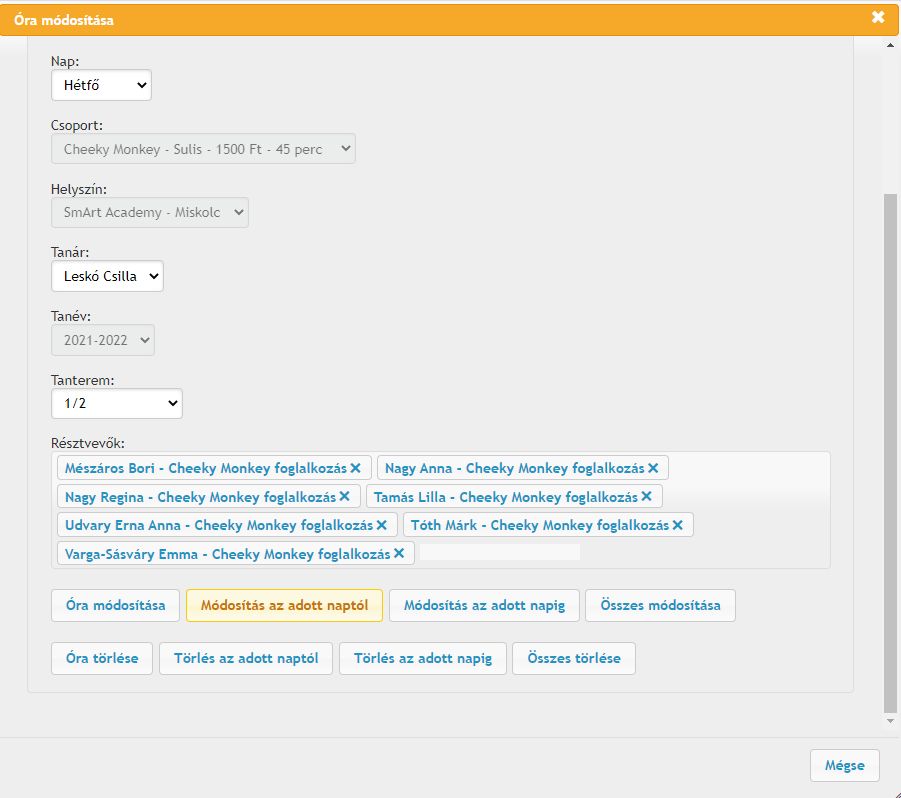Close the Óra módosítása dialog
The width and height of the screenshot is (901, 798).
(x=878, y=17)
